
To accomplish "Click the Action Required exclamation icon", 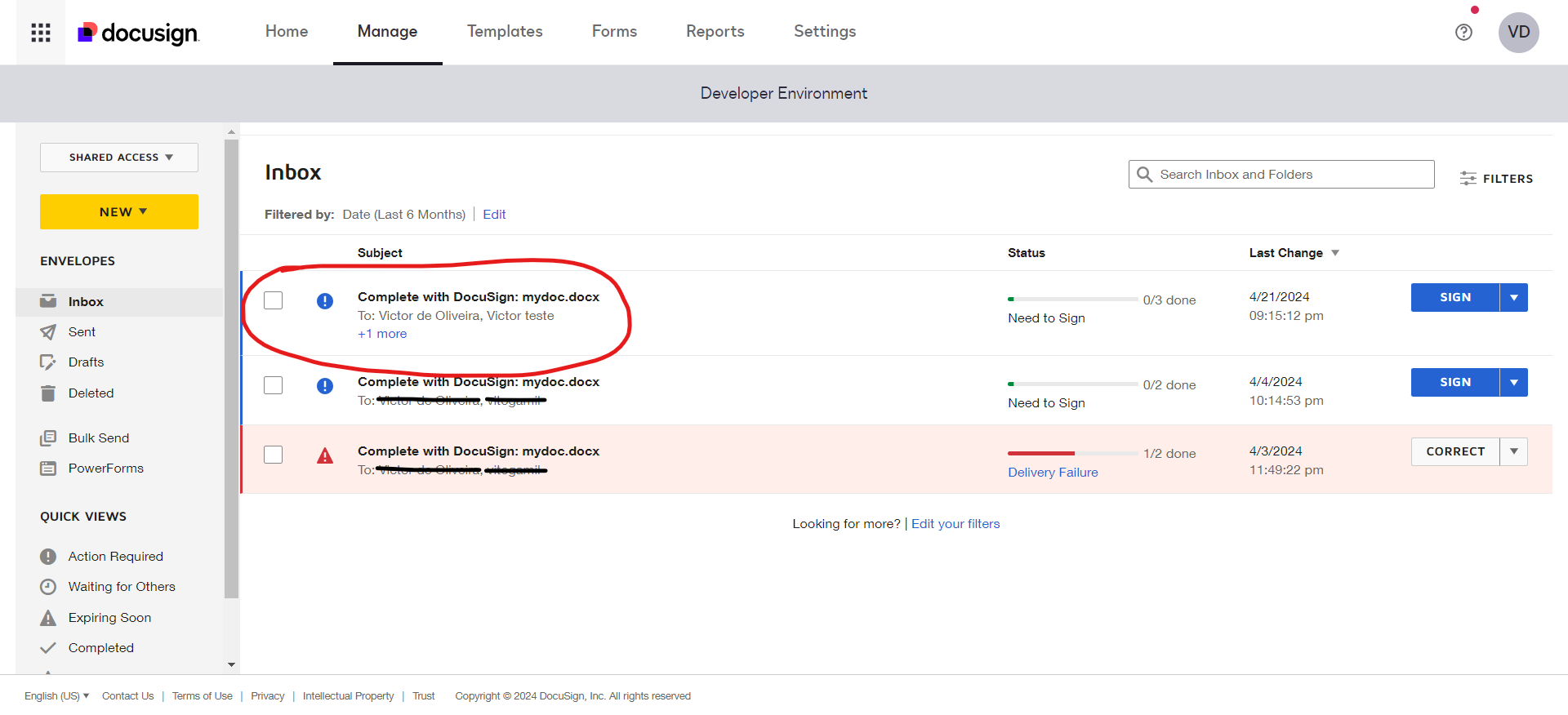I will (48, 557).
